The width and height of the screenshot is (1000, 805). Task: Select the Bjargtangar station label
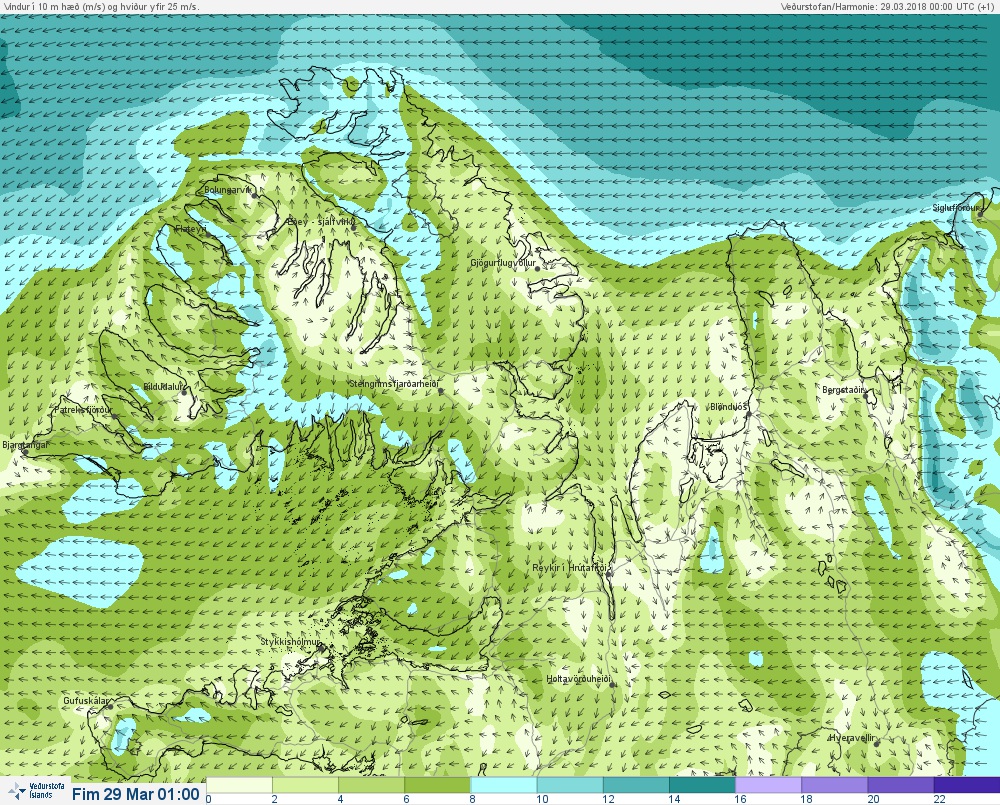[x=26, y=445]
